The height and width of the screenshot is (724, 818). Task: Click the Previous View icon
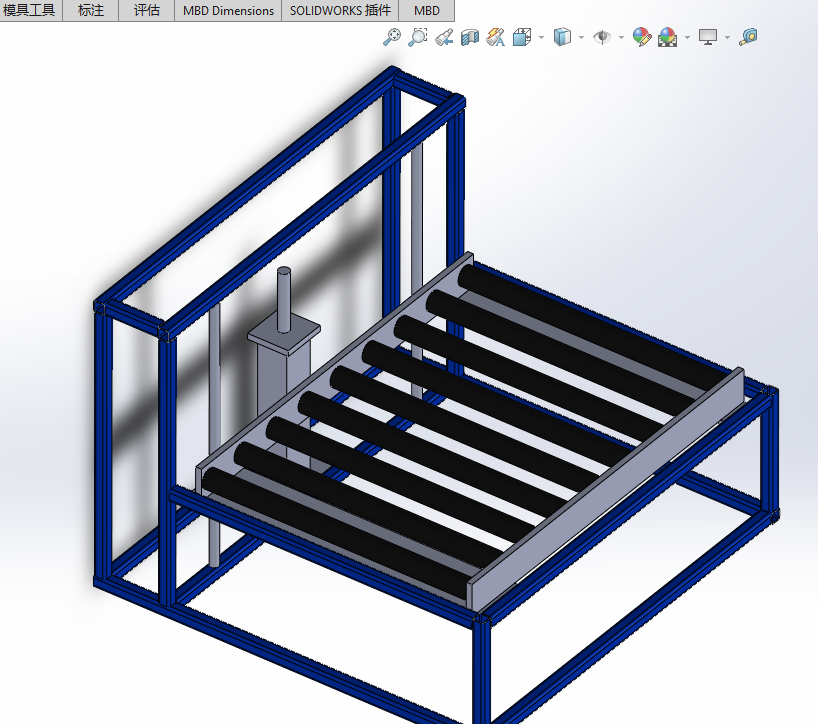[444, 38]
